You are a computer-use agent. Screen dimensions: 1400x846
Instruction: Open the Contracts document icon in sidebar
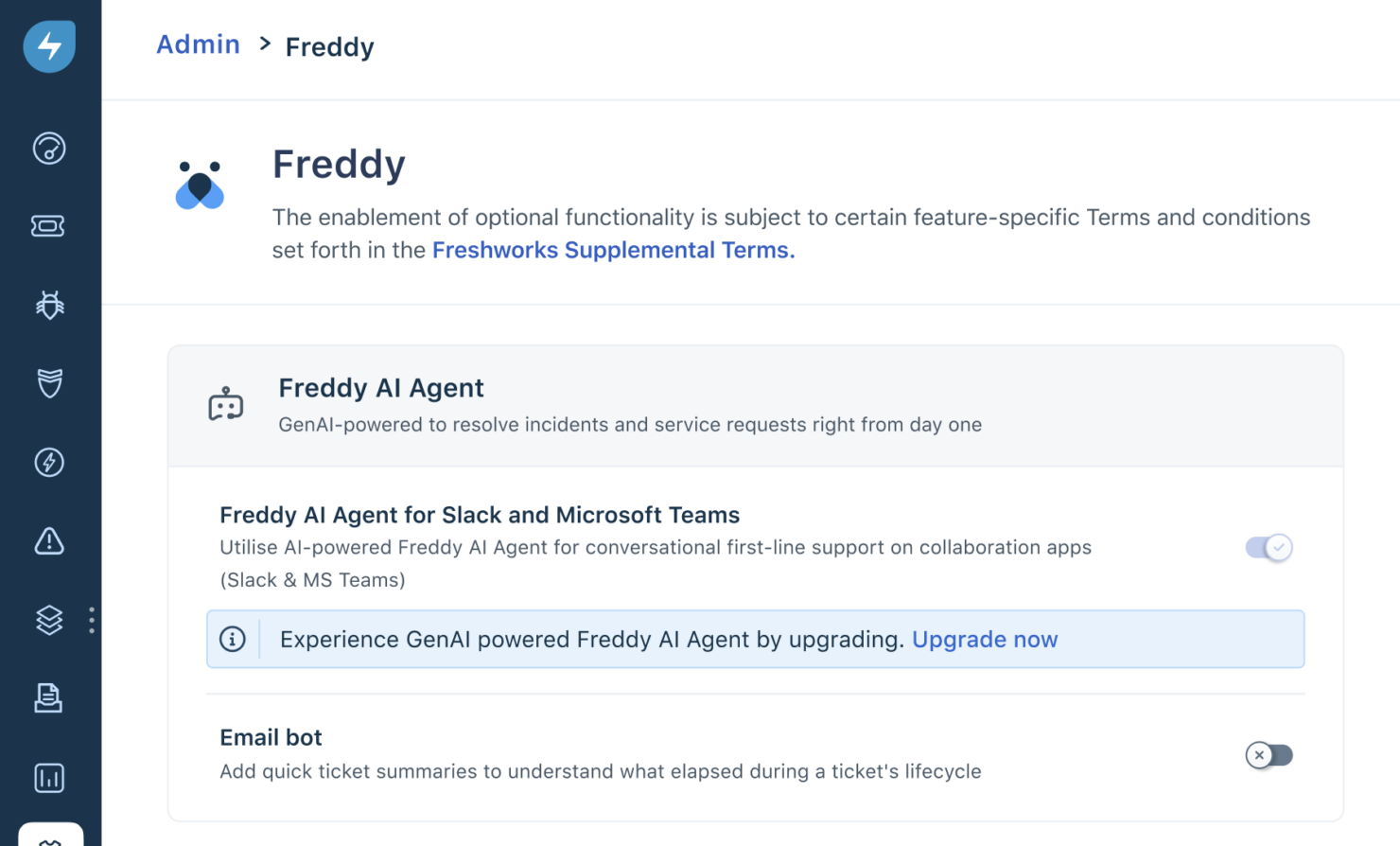pyautogui.click(x=48, y=698)
